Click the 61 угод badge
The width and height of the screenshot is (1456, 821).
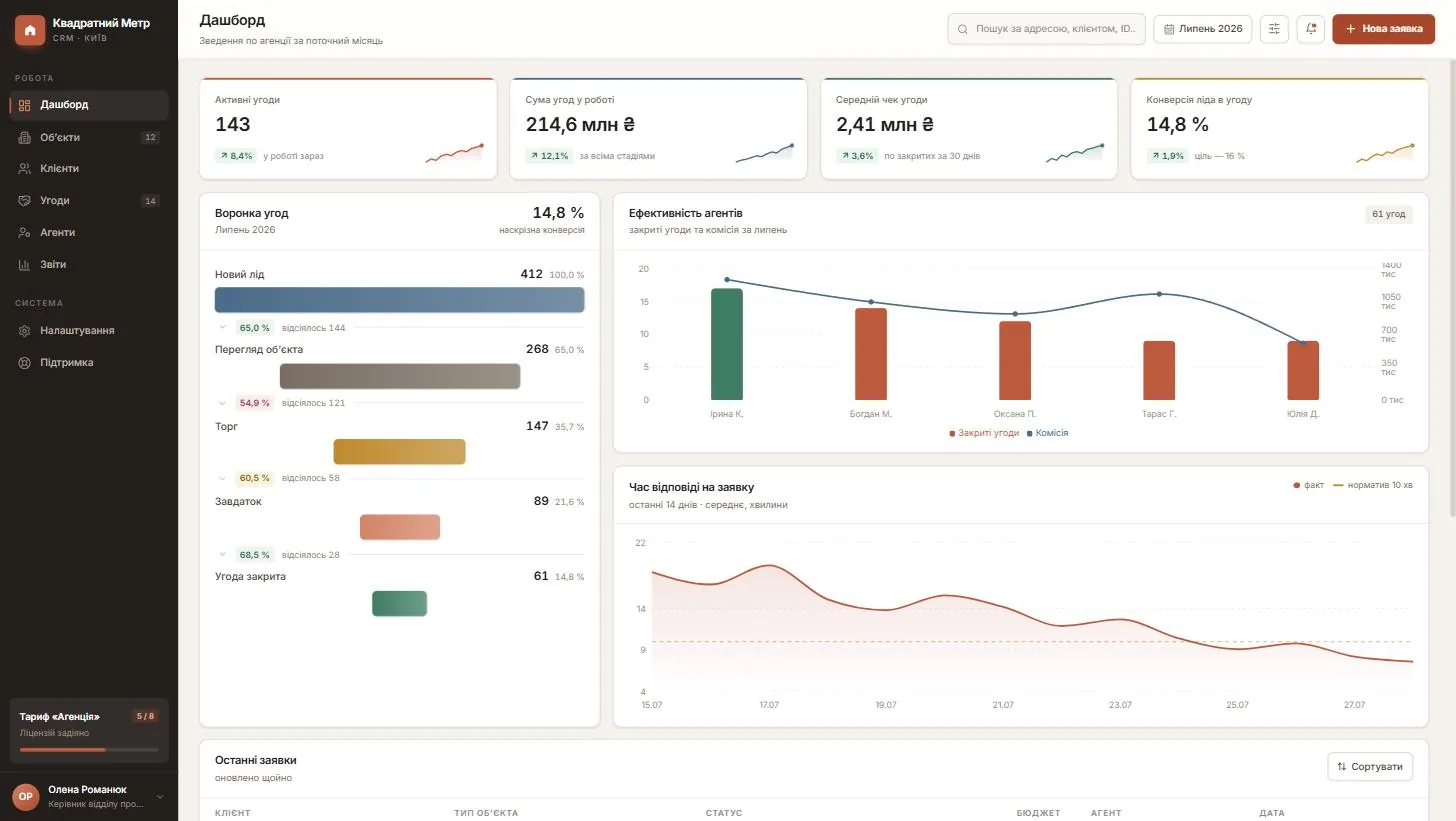pos(1389,214)
